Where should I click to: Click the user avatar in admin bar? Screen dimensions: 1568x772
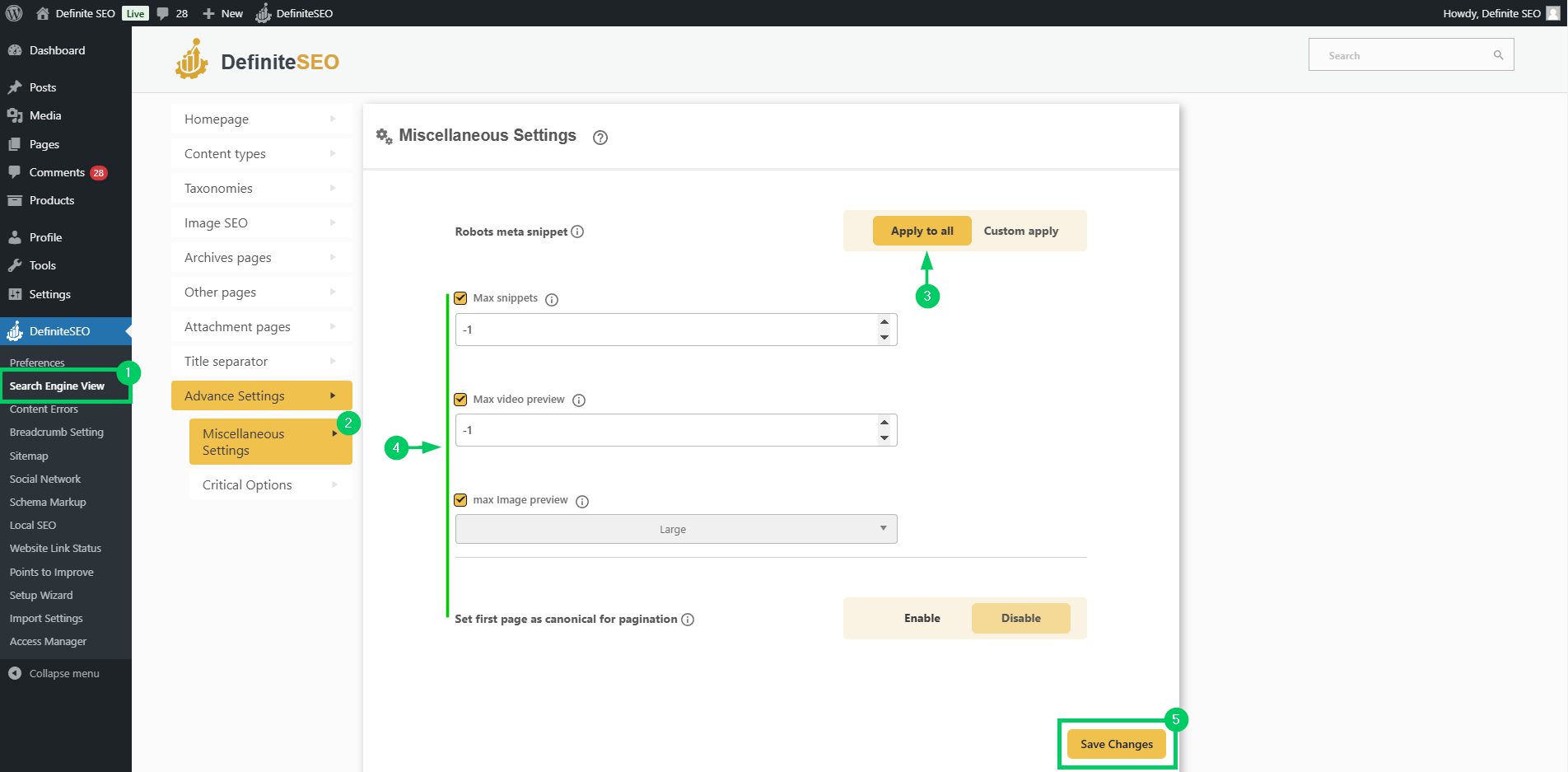pyautogui.click(x=1553, y=13)
